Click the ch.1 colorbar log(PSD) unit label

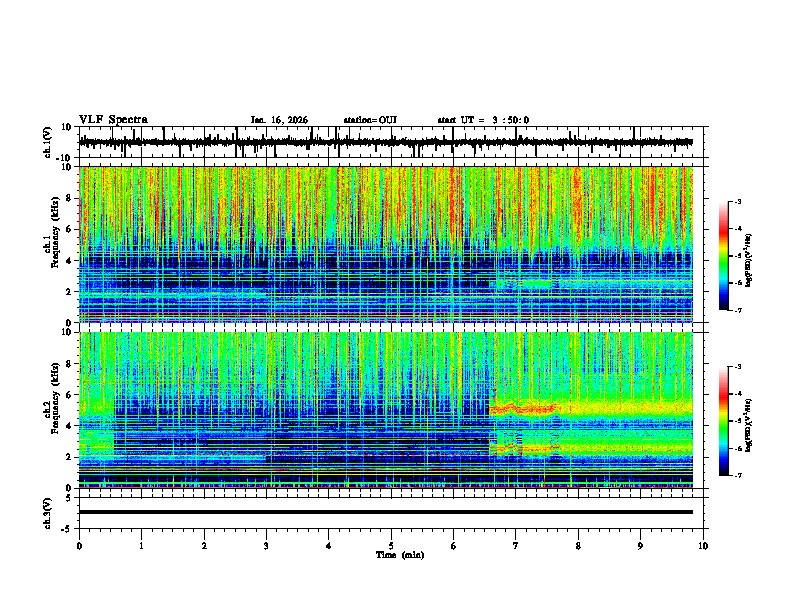[x=748, y=260]
